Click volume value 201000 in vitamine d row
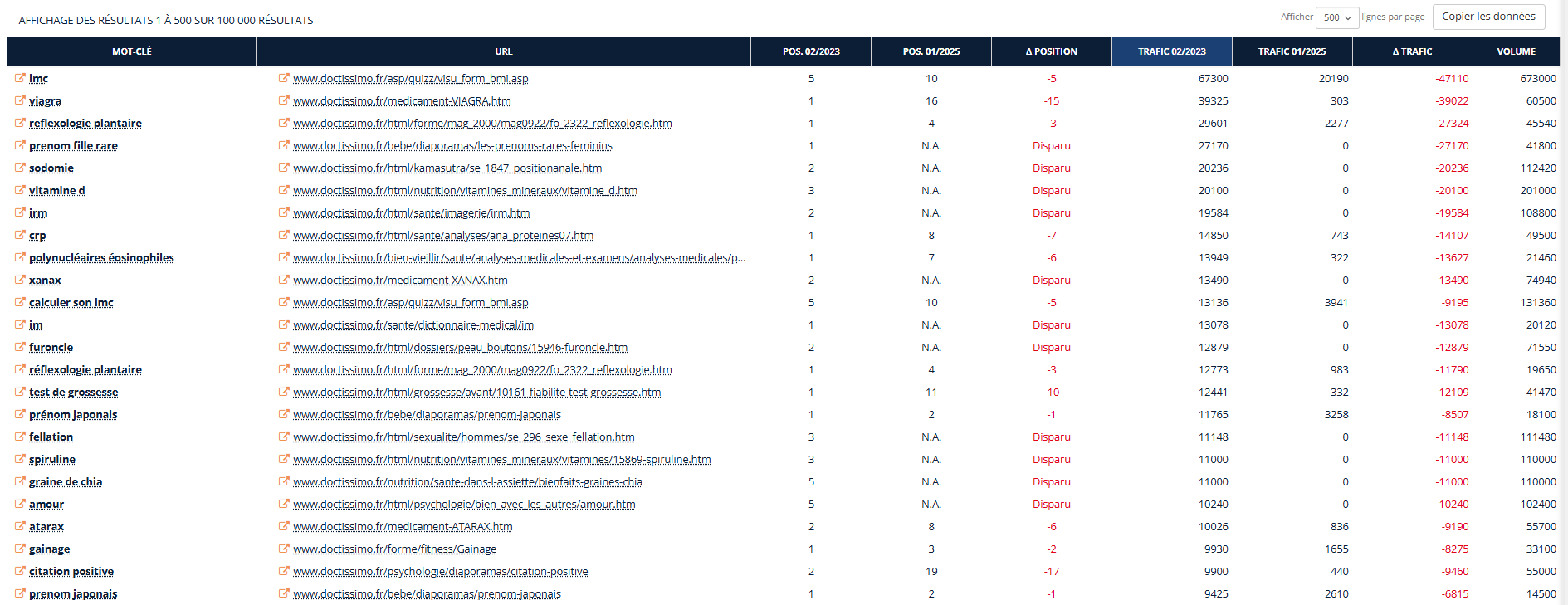 pos(1538,190)
